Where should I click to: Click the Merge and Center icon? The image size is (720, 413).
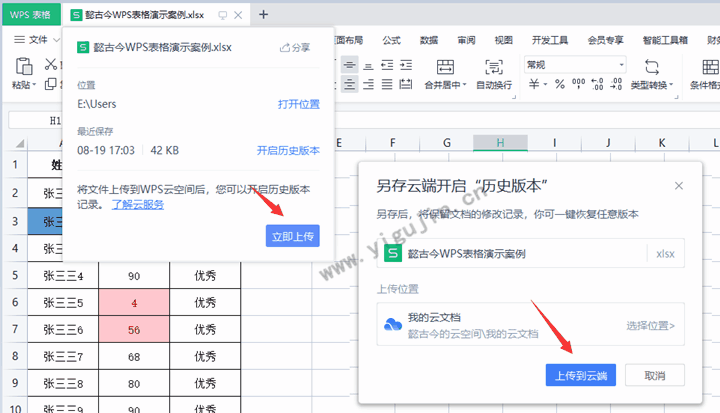pos(445,67)
